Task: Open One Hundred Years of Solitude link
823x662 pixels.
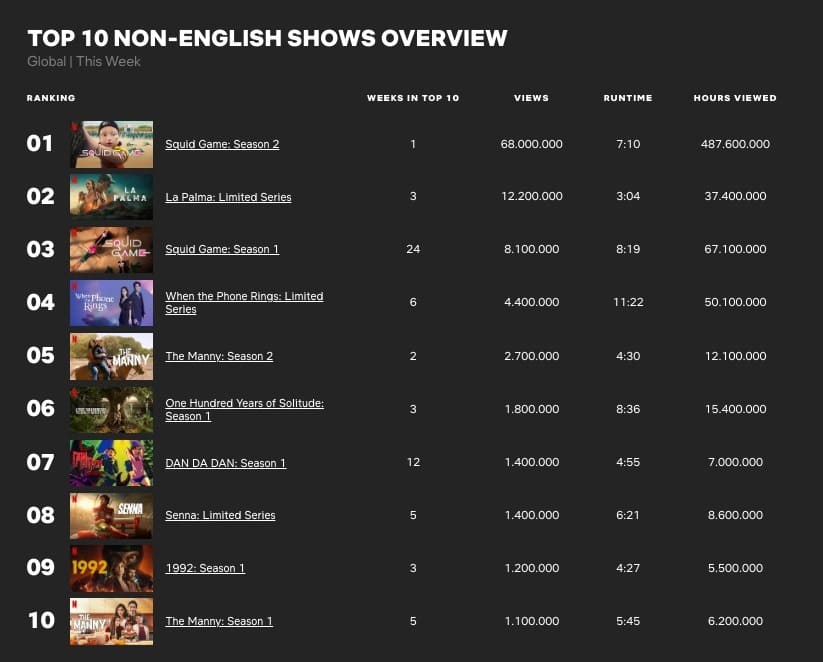Action: pos(244,410)
